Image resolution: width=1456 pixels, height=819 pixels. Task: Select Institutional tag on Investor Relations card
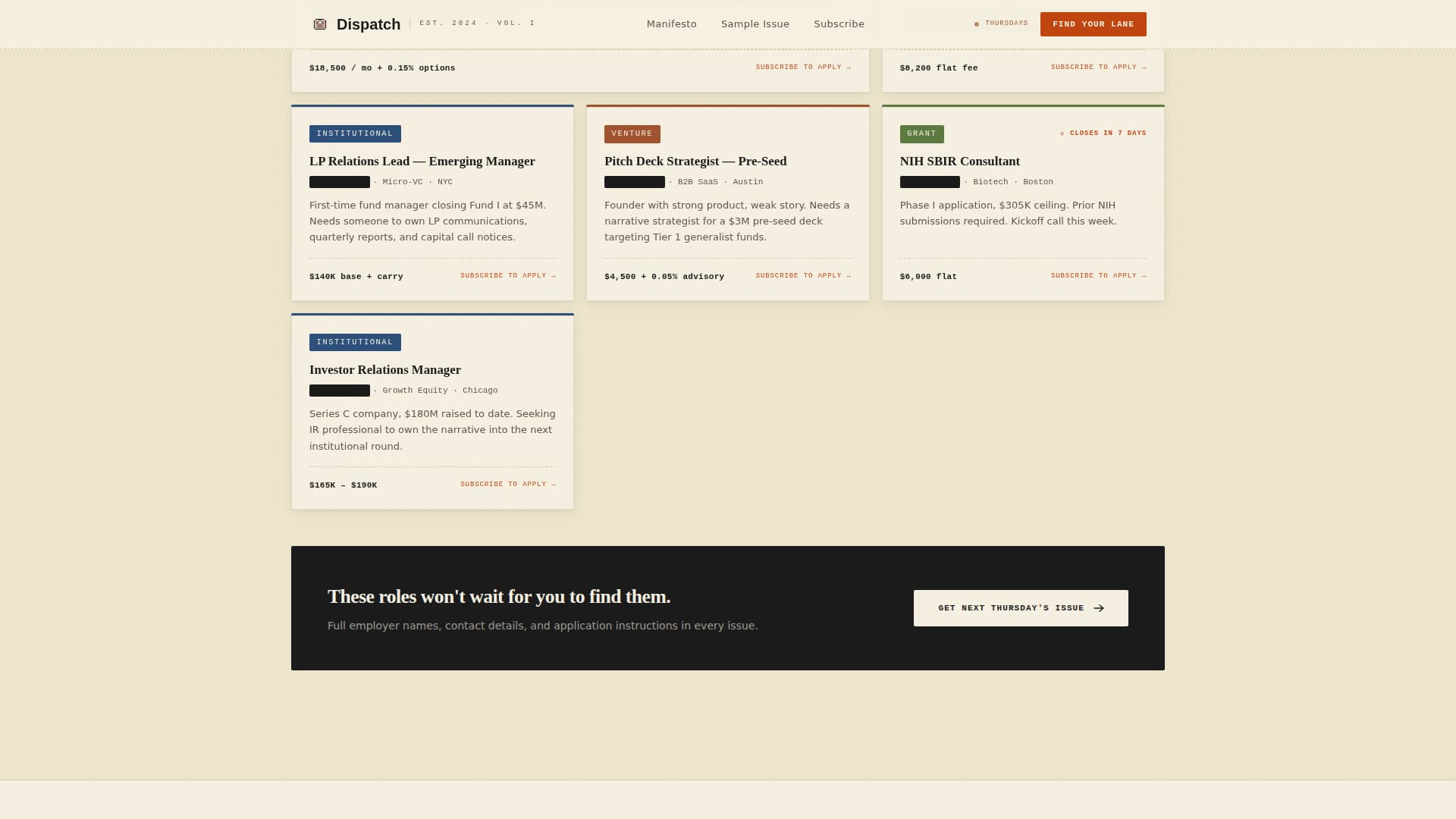pyautogui.click(x=355, y=342)
